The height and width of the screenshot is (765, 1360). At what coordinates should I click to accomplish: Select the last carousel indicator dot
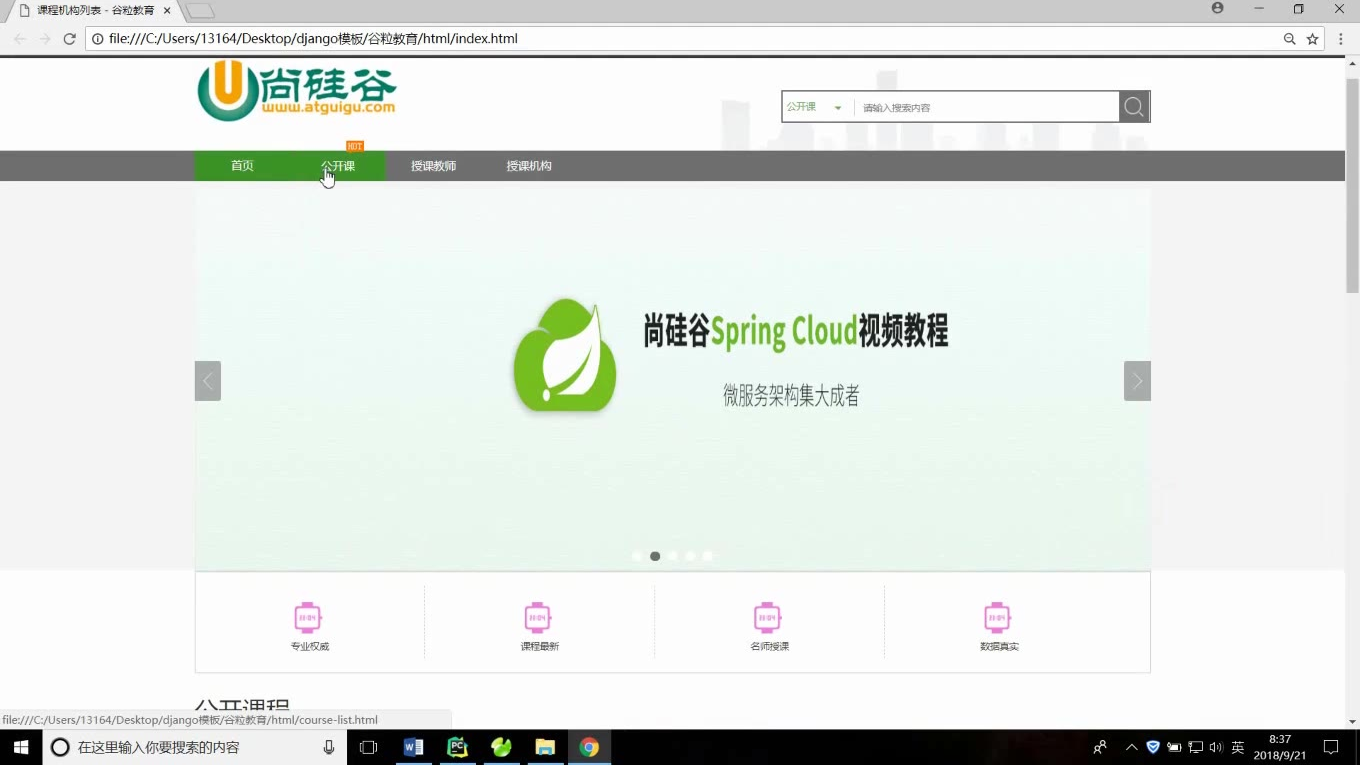click(x=708, y=556)
